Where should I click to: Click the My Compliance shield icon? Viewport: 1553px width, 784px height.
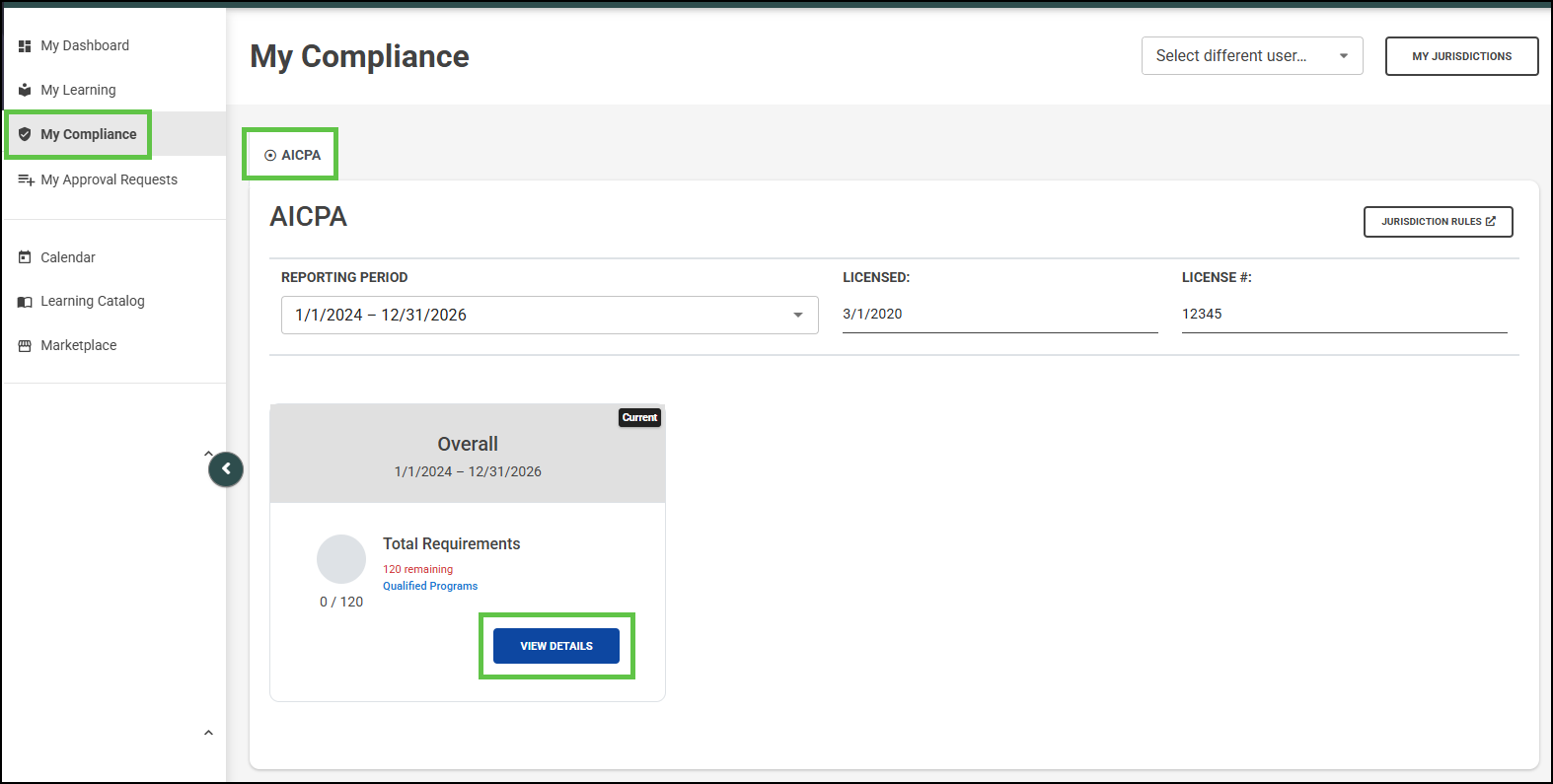[x=25, y=134]
